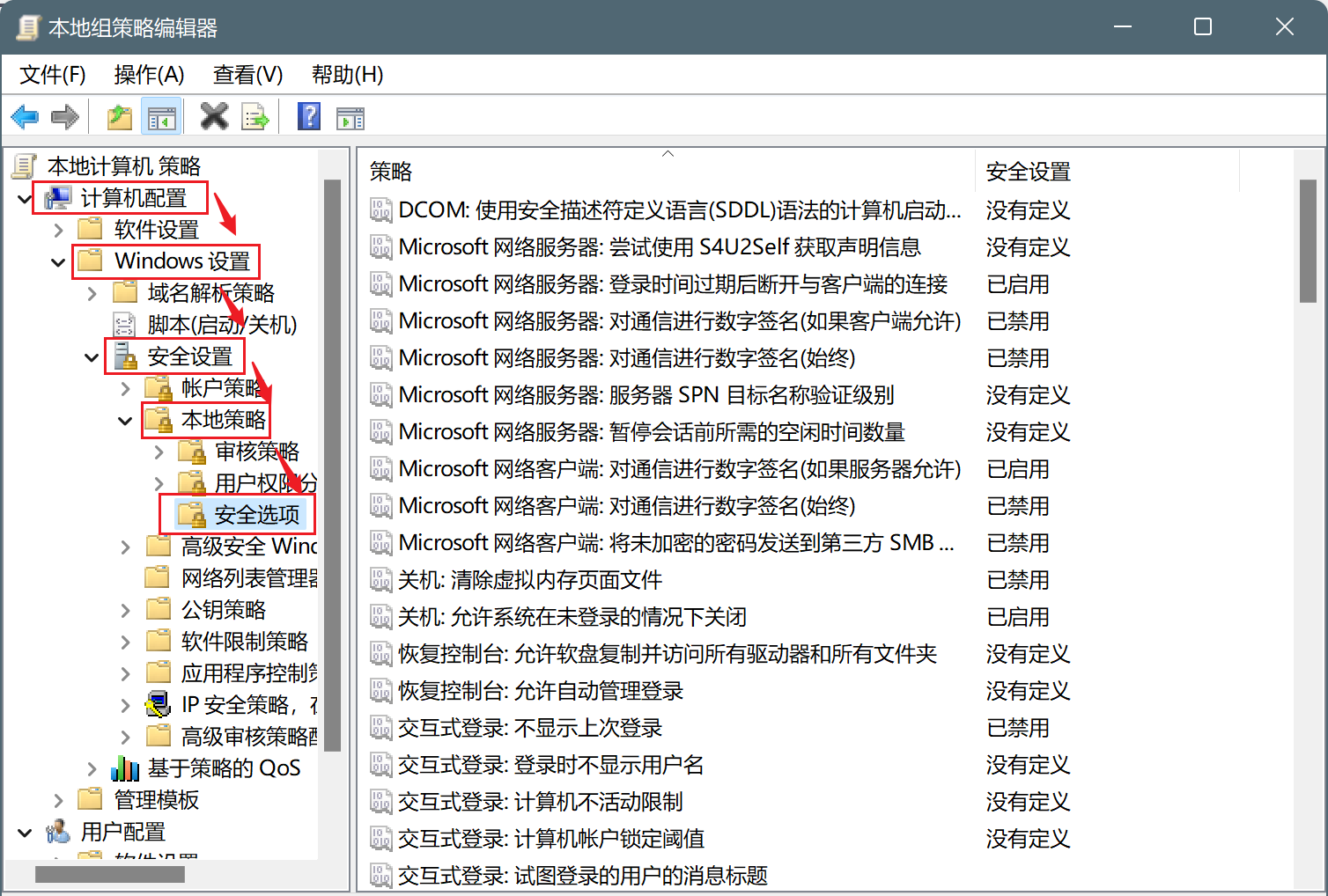Click the 脚本(启动/关机) script icon

125,325
